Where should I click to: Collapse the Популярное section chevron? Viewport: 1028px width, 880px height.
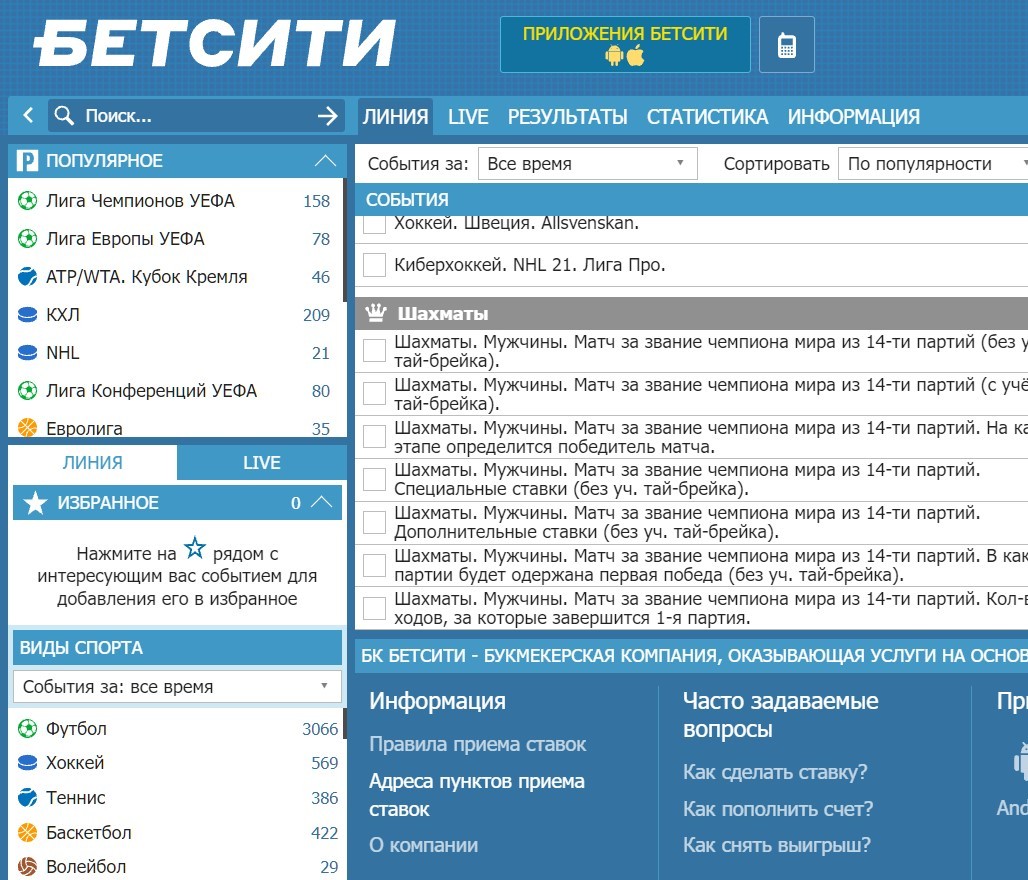coord(325,161)
